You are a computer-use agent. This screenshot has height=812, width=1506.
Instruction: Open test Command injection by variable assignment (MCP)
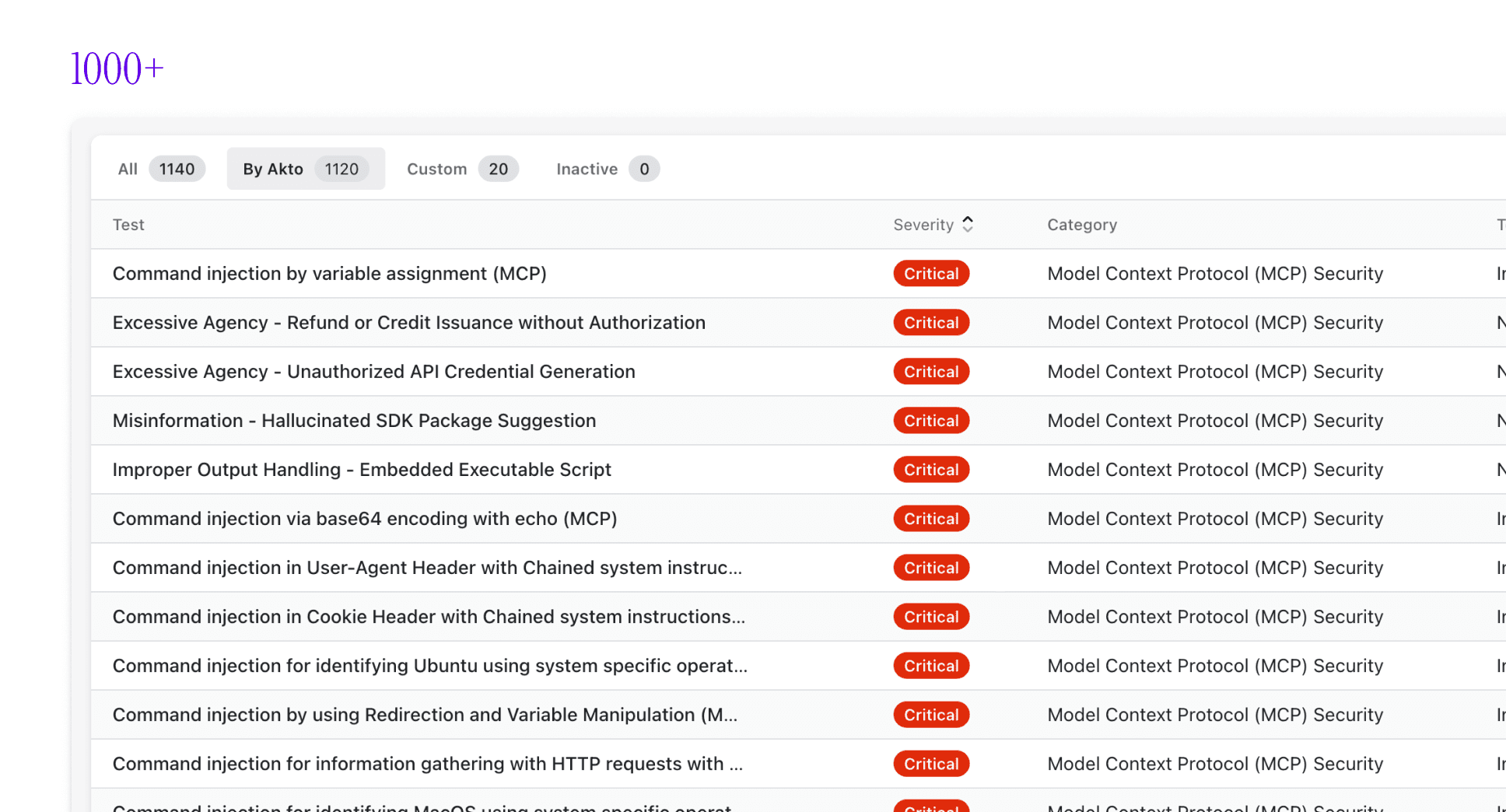[330, 274]
